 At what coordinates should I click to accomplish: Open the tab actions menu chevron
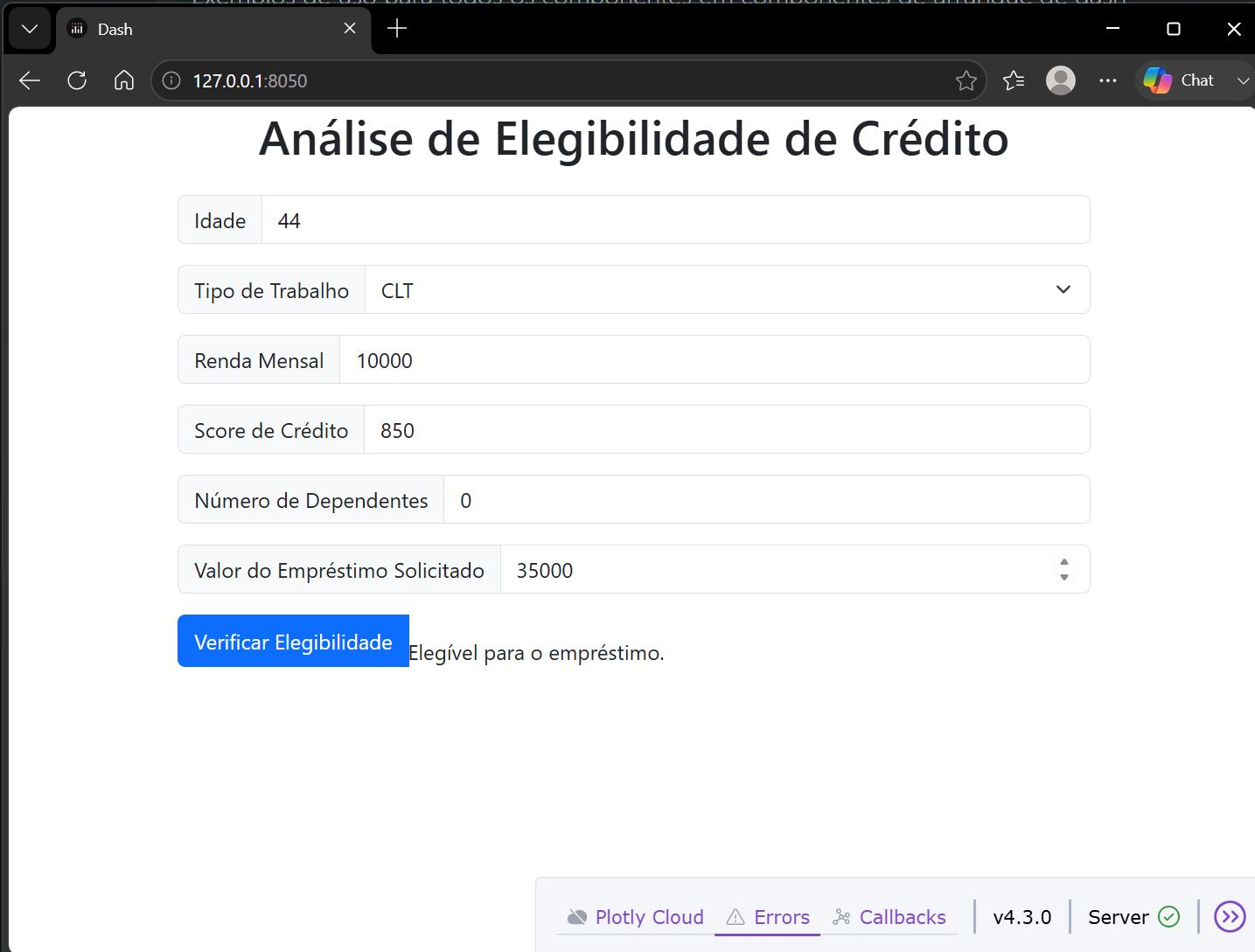[30, 29]
